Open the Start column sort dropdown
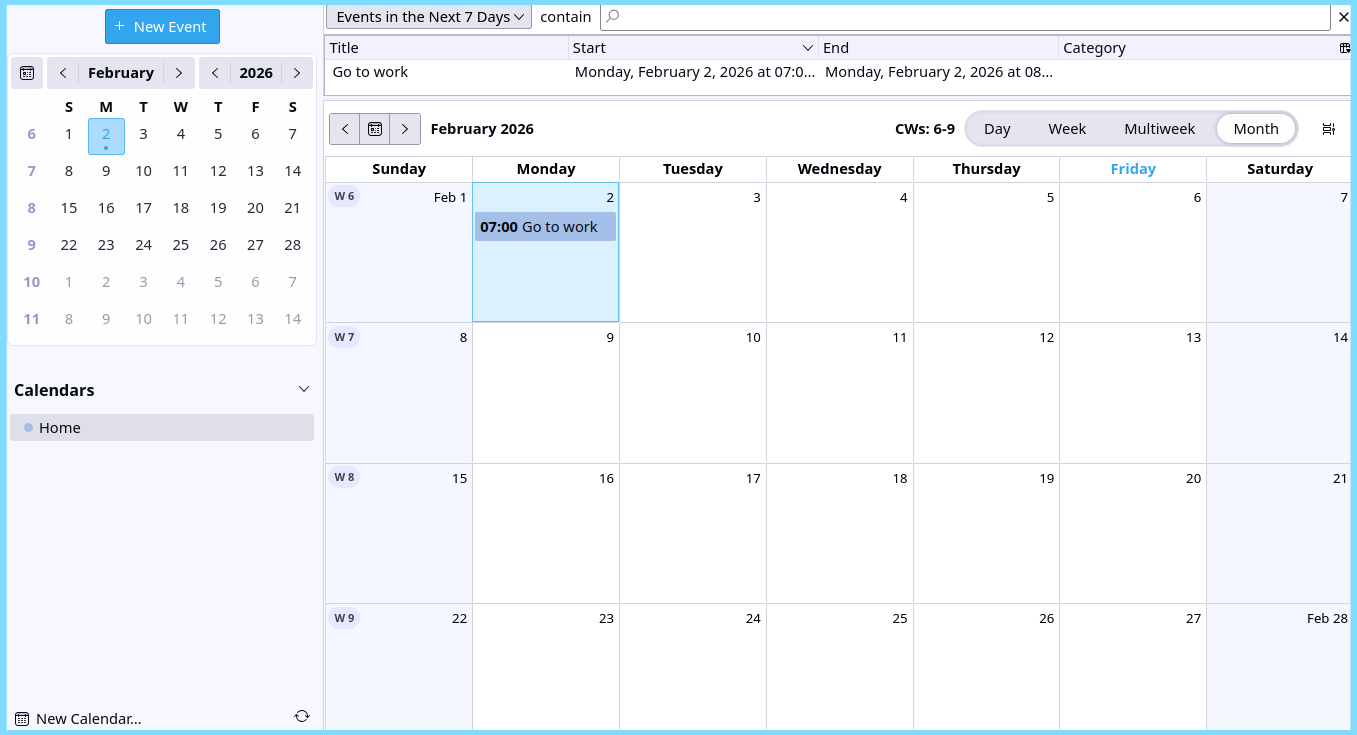The height and width of the screenshot is (735, 1357). tap(808, 47)
